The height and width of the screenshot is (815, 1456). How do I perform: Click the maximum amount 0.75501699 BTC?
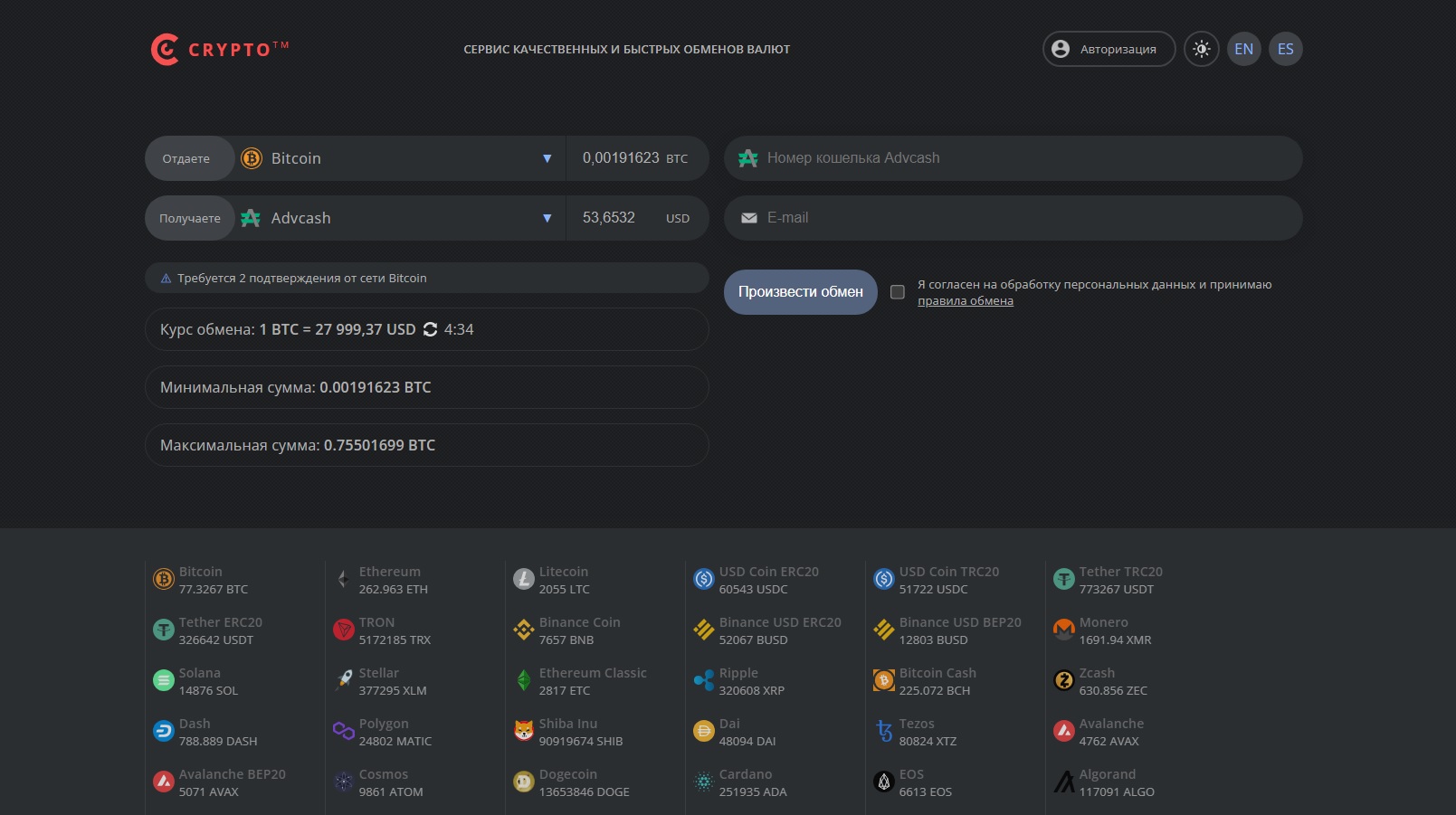[x=380, y=445]
